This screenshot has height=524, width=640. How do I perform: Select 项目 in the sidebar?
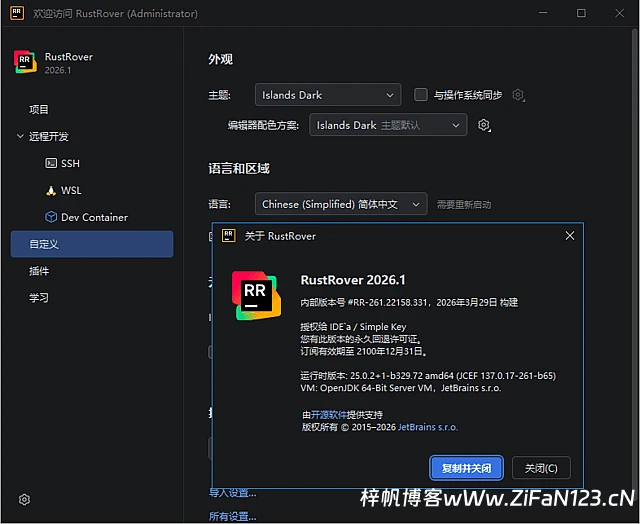[39, 109]
